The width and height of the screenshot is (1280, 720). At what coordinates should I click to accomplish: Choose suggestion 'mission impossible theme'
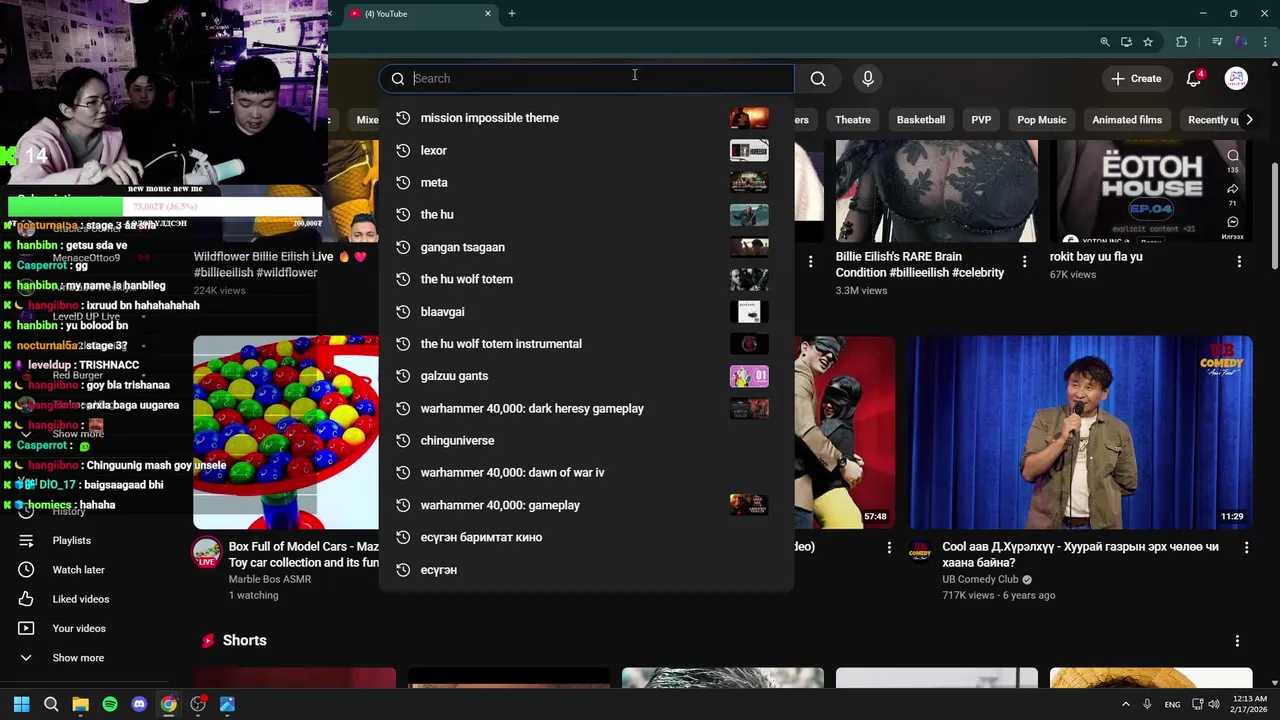586,118
